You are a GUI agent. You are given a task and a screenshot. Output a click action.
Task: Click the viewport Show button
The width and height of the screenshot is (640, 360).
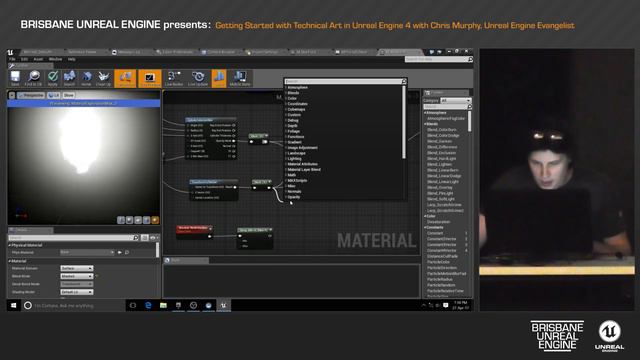click(69, 95)
